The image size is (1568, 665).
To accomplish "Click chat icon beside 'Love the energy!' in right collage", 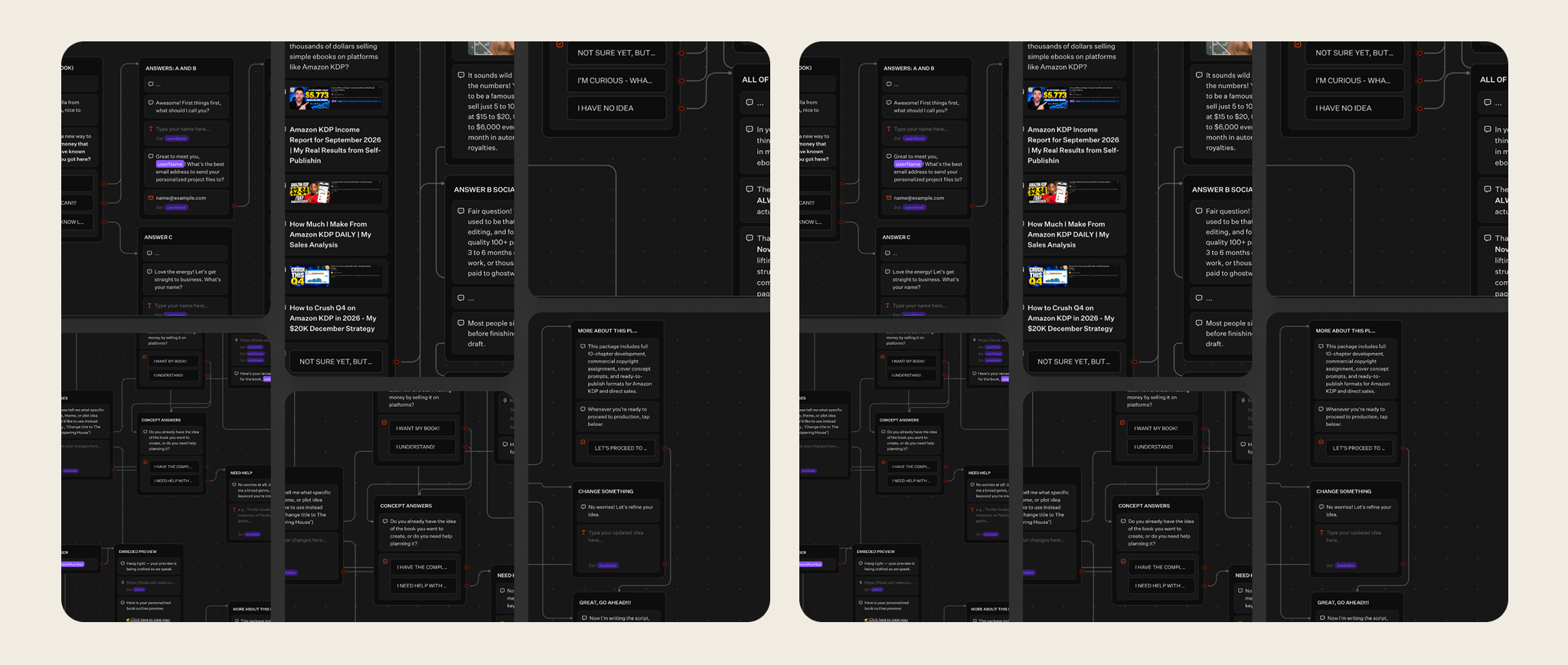I will coord(887,271).
